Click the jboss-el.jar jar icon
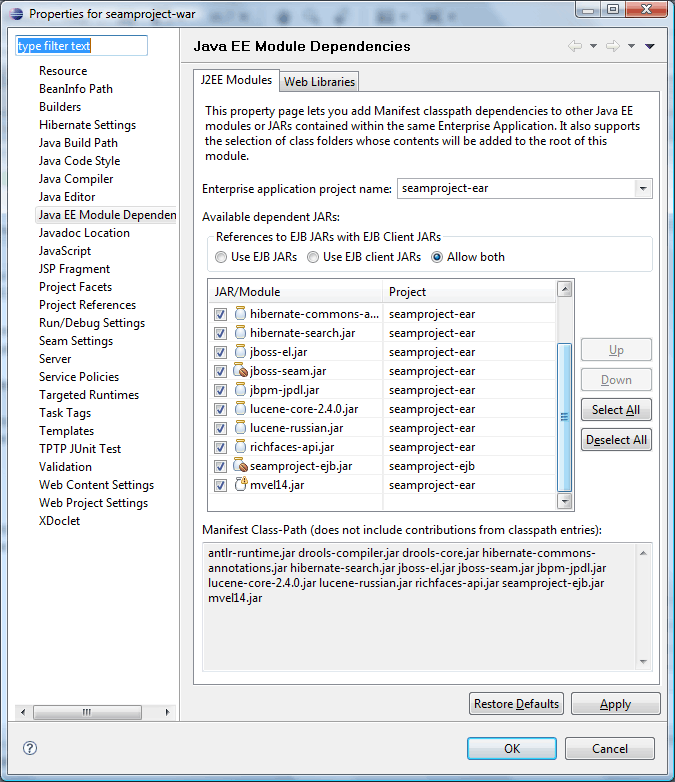The height and width of the screenshot is (782, 675). [x=240, y=352]
